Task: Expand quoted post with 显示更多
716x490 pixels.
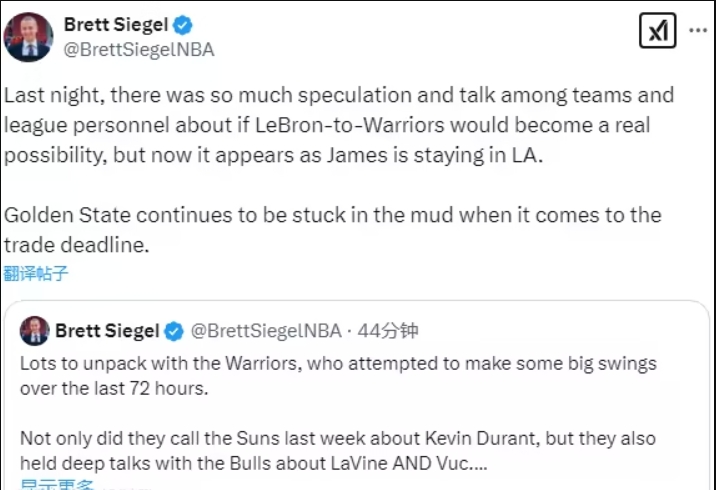Action: 58,485
